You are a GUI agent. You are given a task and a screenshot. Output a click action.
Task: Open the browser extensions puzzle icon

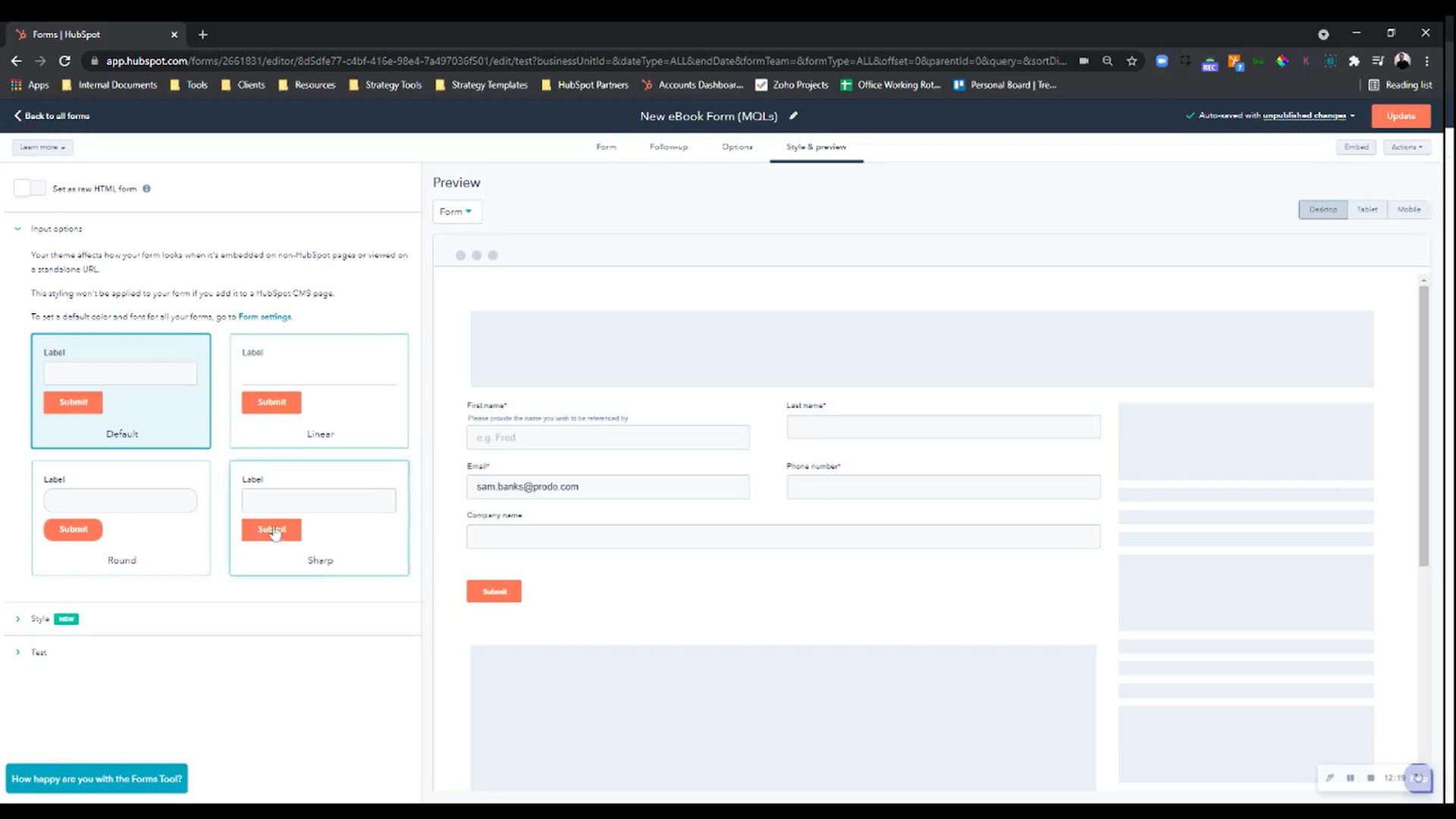[x=1354, y=61]
